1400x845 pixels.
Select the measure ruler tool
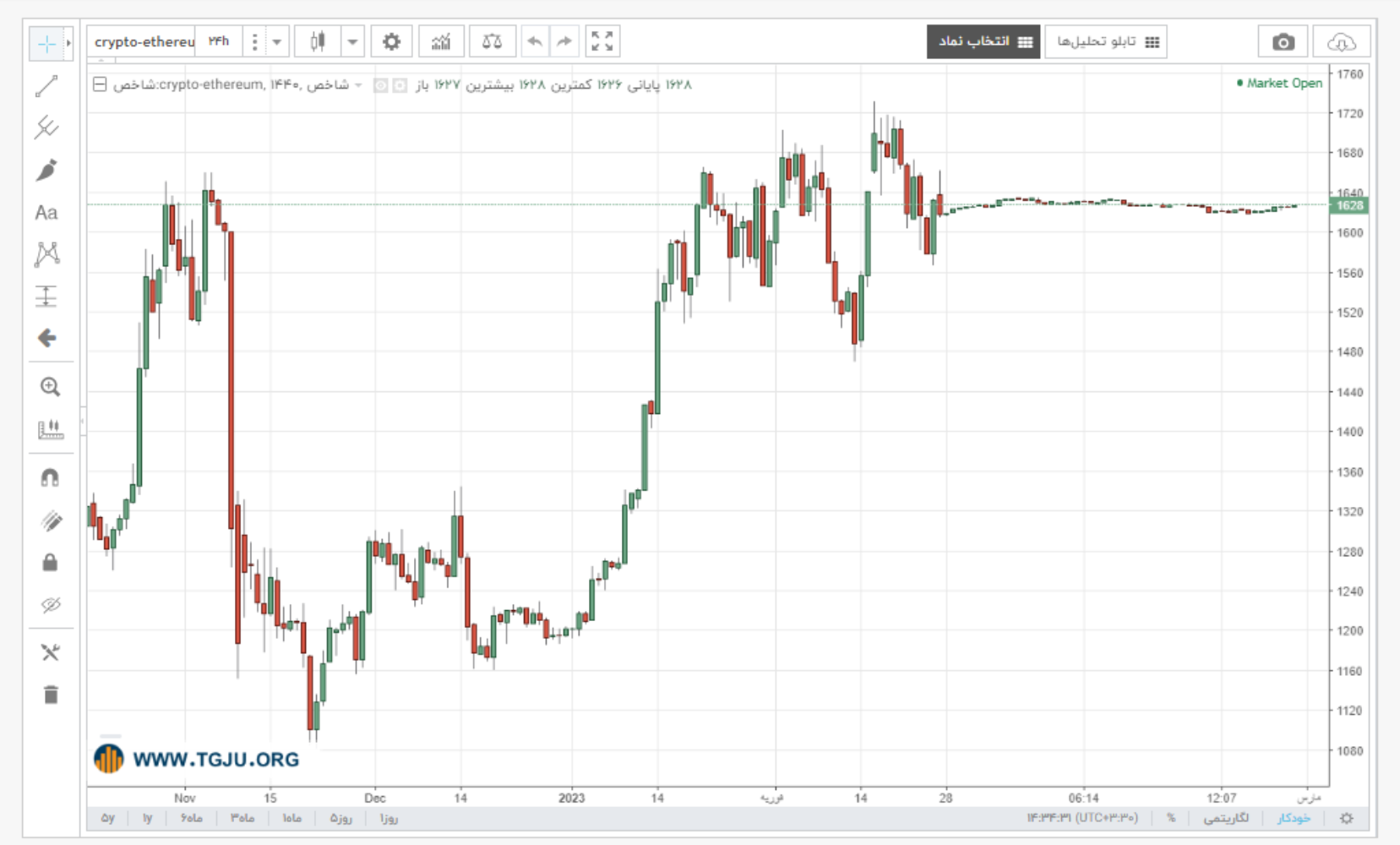[x=50, y=429]
